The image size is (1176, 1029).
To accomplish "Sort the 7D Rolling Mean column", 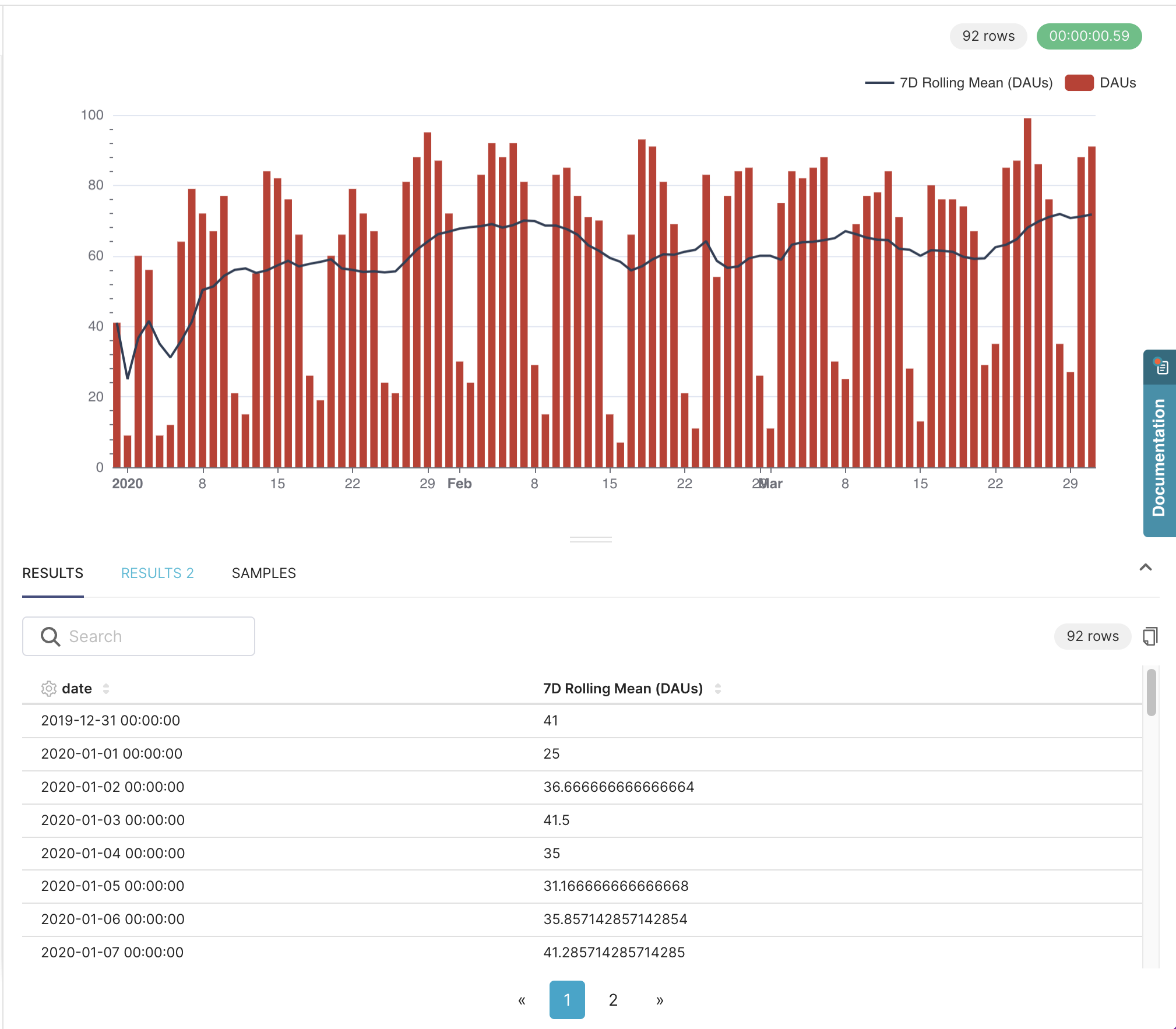I will [x=718, y=689].
